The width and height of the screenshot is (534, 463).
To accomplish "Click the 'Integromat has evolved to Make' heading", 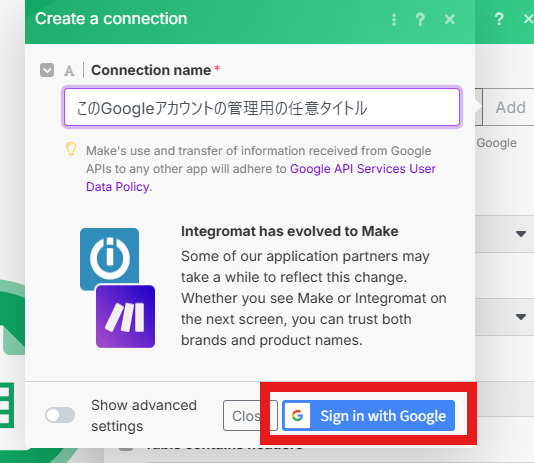I will (289, 231).
